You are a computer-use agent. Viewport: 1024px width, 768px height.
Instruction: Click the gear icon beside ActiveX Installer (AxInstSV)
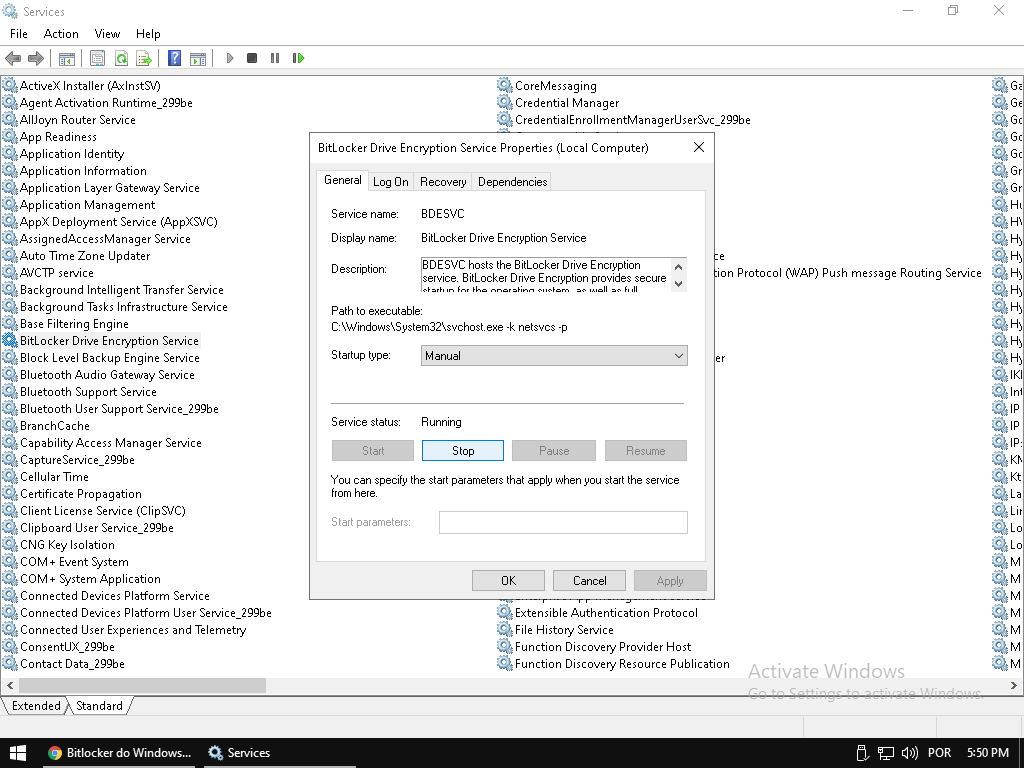10,86
